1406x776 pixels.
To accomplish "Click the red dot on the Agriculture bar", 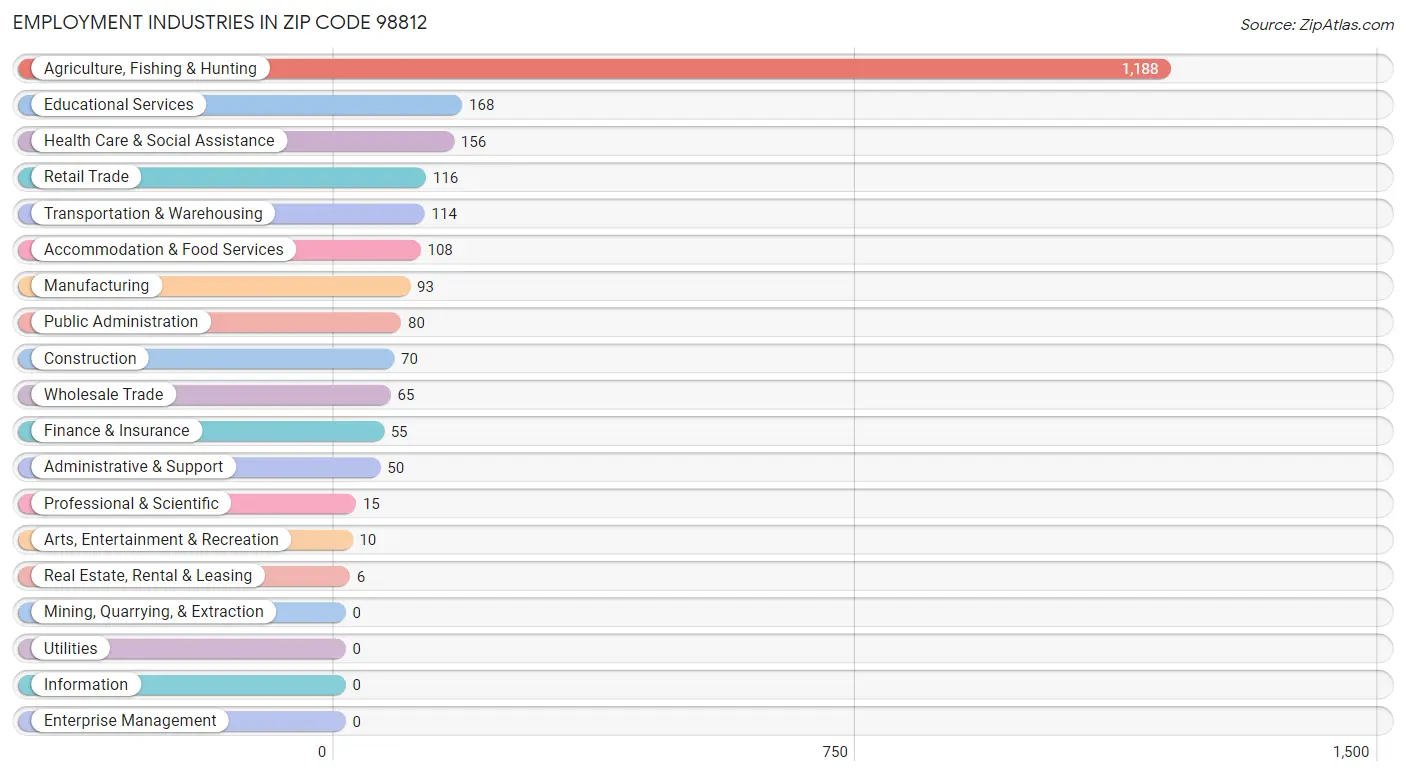I will tap(28, 69).
